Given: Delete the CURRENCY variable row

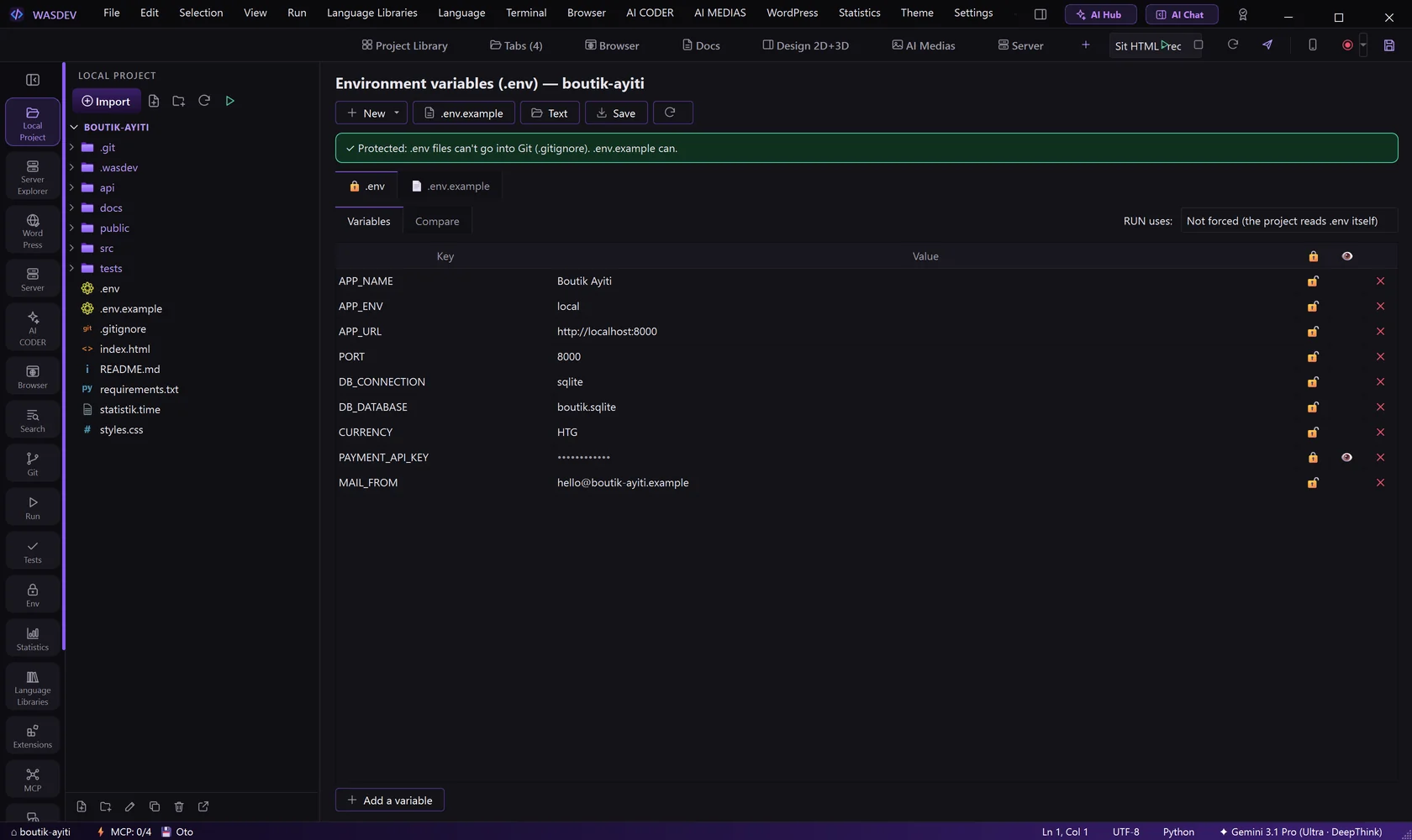Looking at the screenshot, I should 1380,433.
